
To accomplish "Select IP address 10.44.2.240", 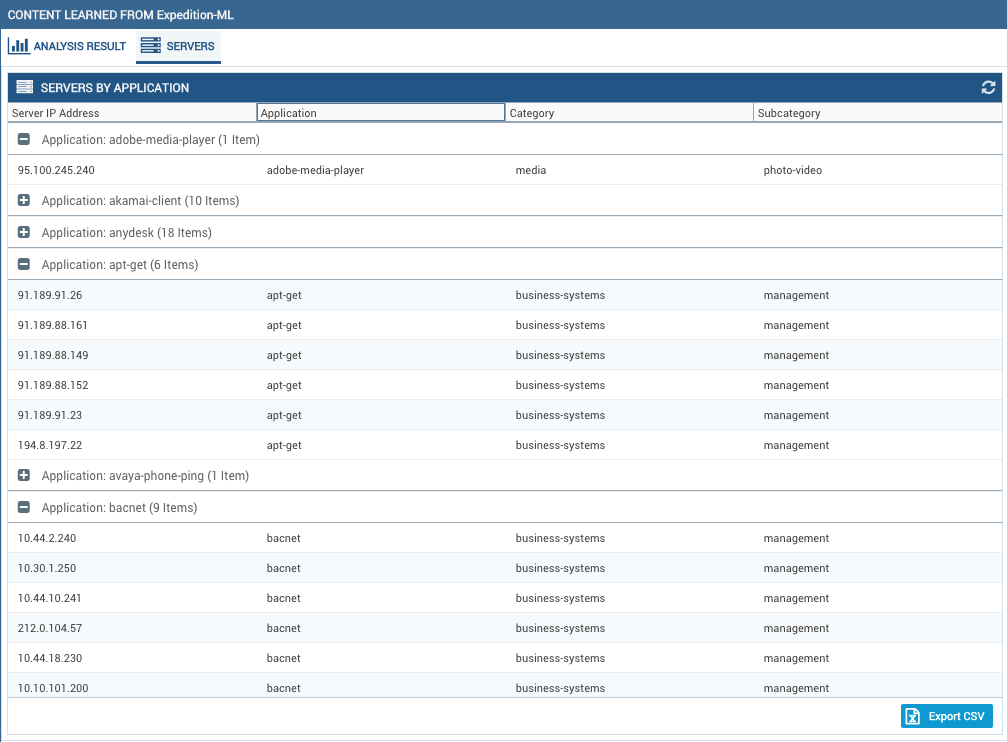I will click(x=47, y=538).
